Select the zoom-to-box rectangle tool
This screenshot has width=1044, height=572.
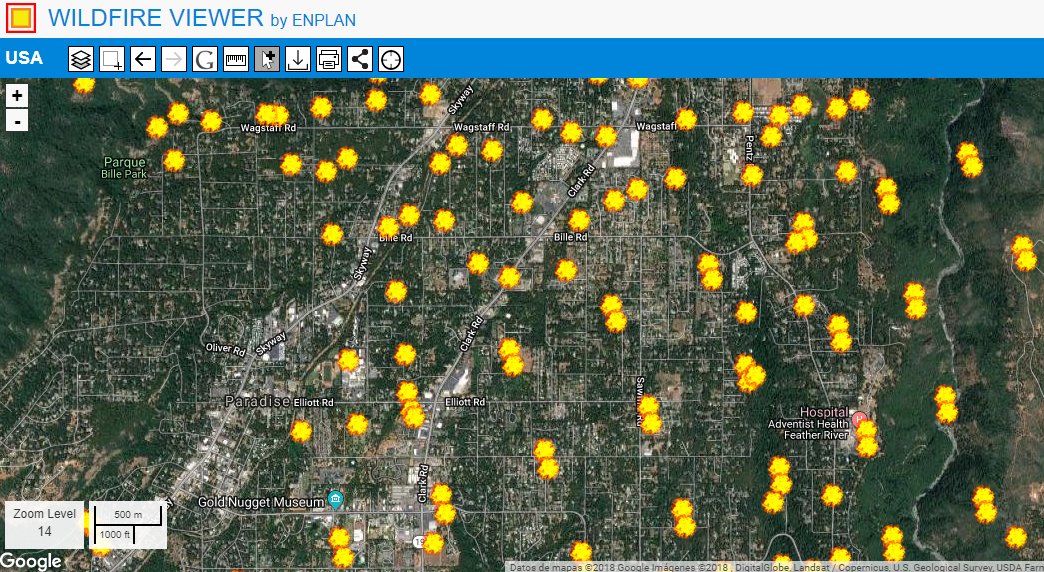tap(112, 59)
